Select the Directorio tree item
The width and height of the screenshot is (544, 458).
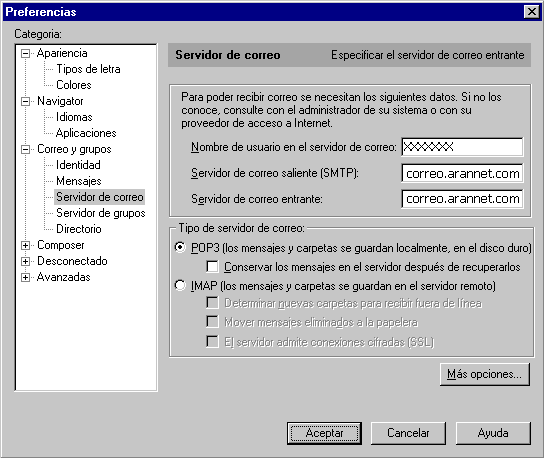click(78, 229)
